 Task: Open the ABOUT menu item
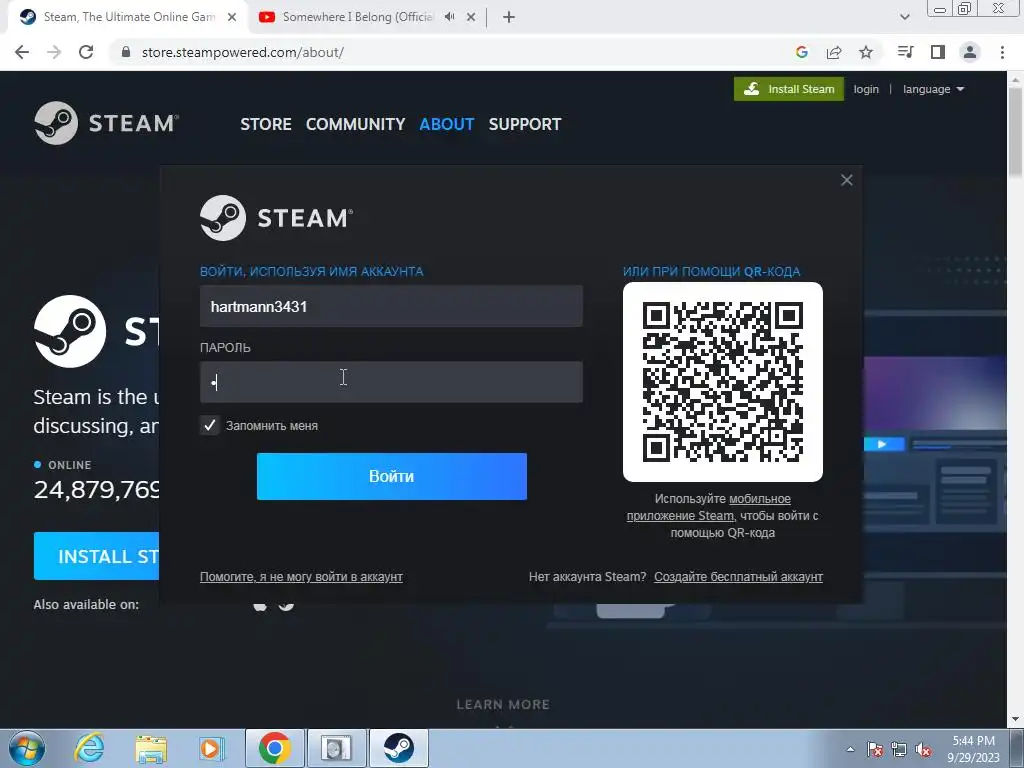pos(447,124)
